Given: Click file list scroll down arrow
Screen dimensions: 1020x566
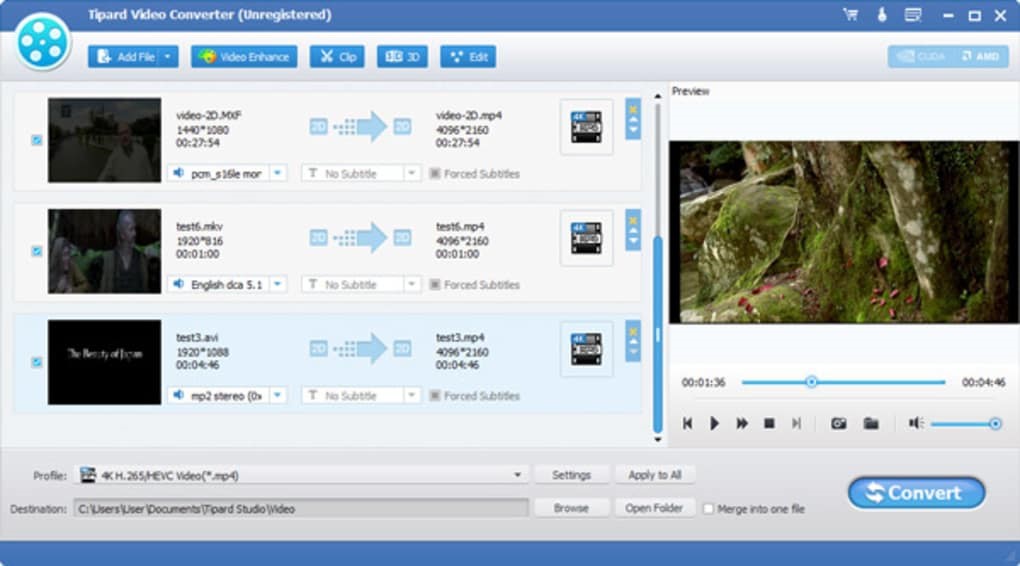Looking at the screenshot, I should (658, 440).
